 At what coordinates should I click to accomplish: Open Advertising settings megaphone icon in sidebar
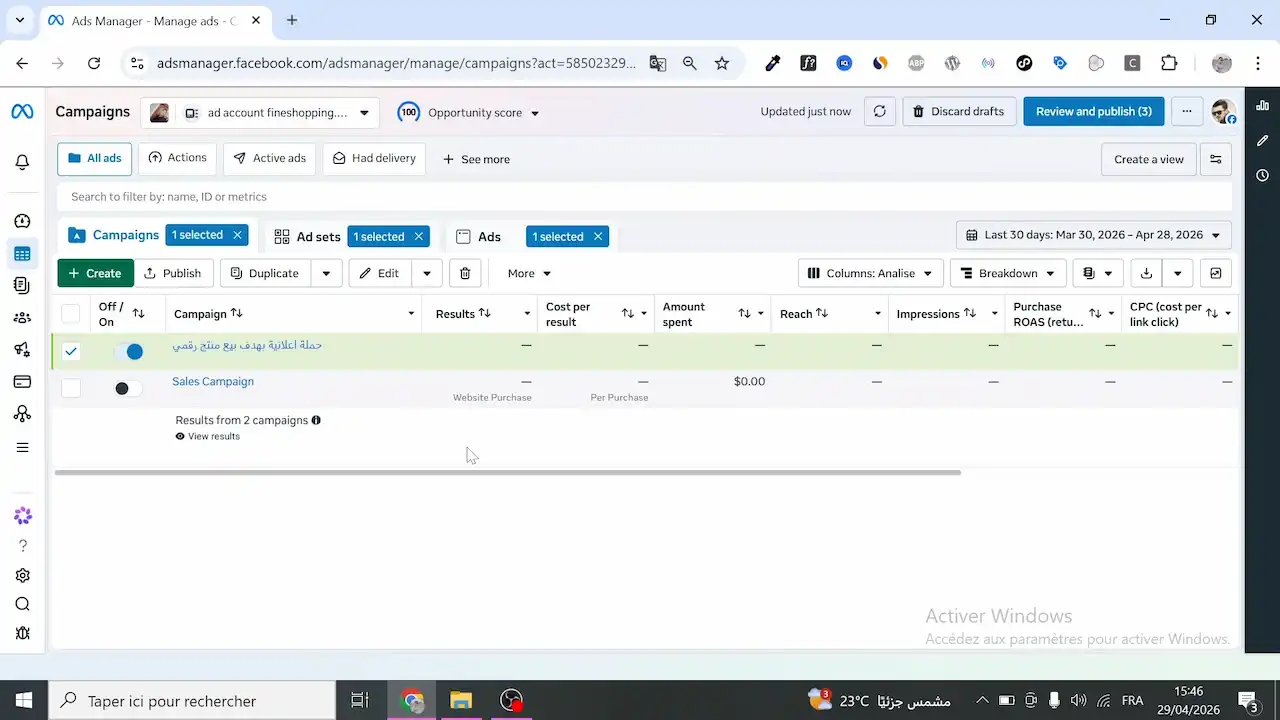[x=22, y=350]
